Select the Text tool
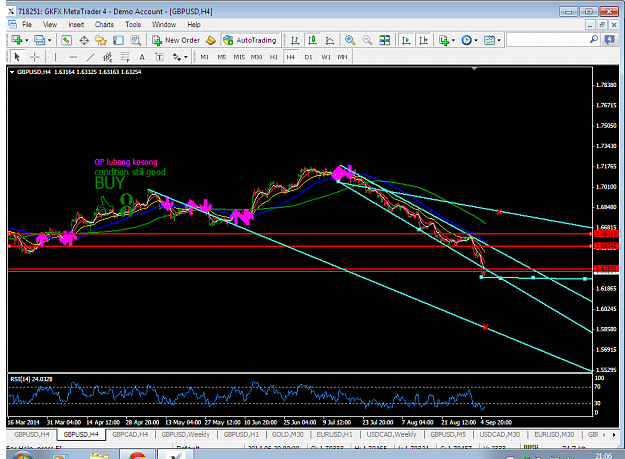This screenshot has width=625, height=459. coord(142,57)
